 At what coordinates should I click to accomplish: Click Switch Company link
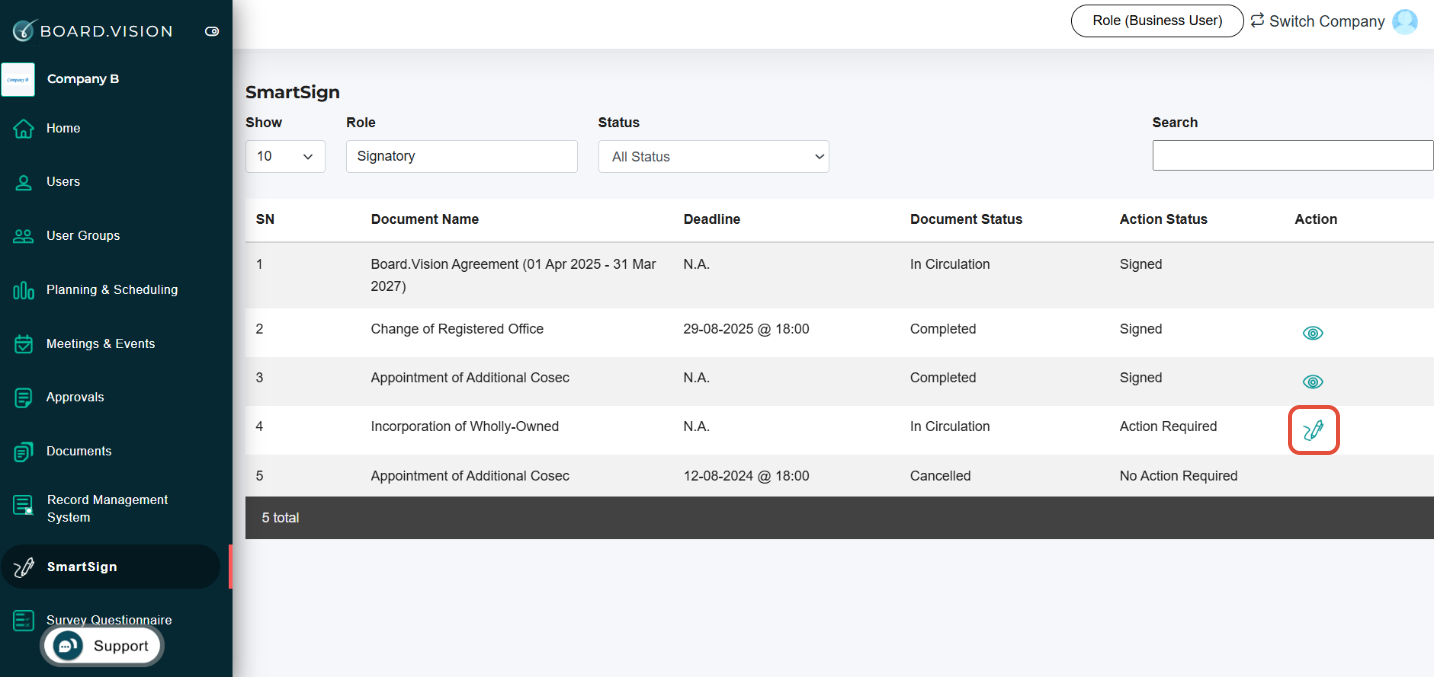(1327, 21)
